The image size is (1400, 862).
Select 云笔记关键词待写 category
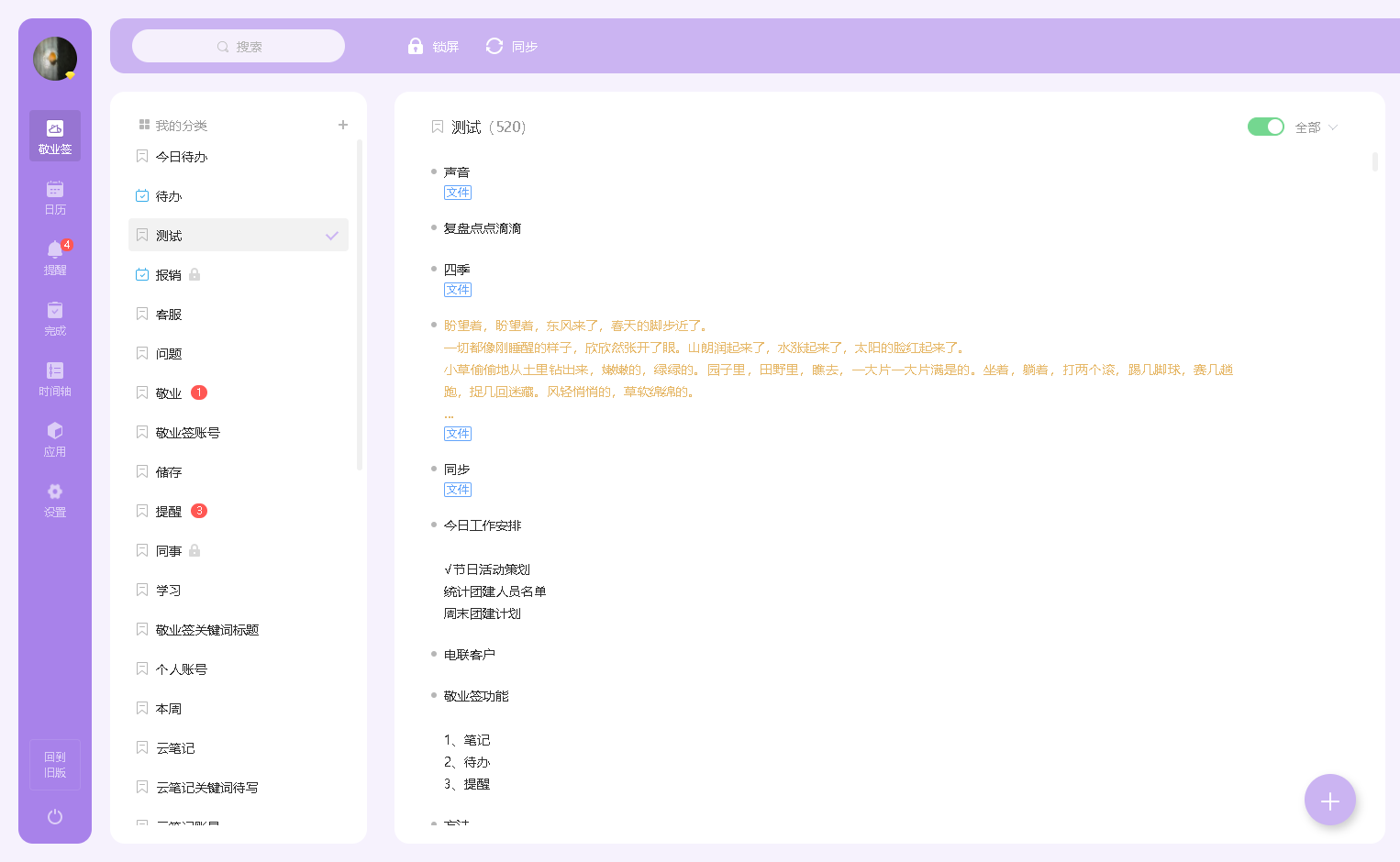coord(239,787)
